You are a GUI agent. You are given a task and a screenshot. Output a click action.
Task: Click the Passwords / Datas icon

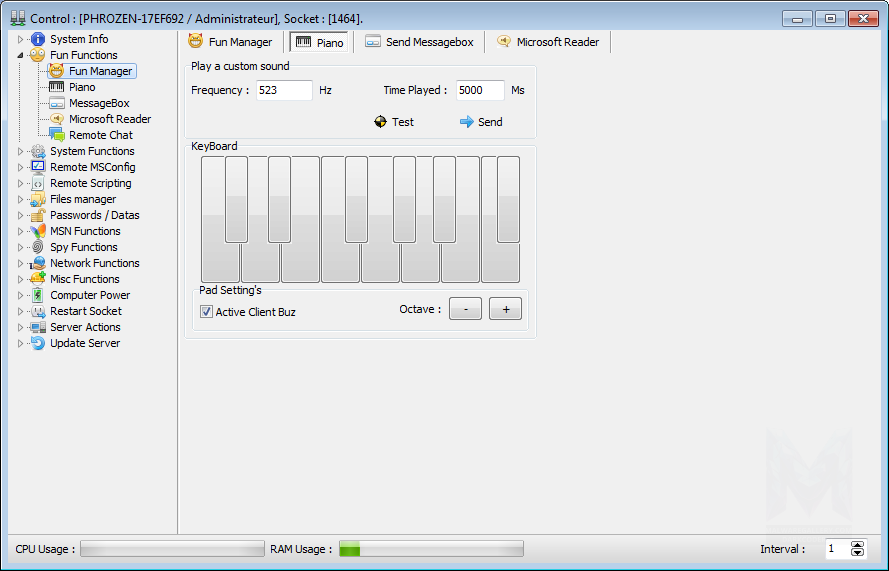tap(38, 215)
